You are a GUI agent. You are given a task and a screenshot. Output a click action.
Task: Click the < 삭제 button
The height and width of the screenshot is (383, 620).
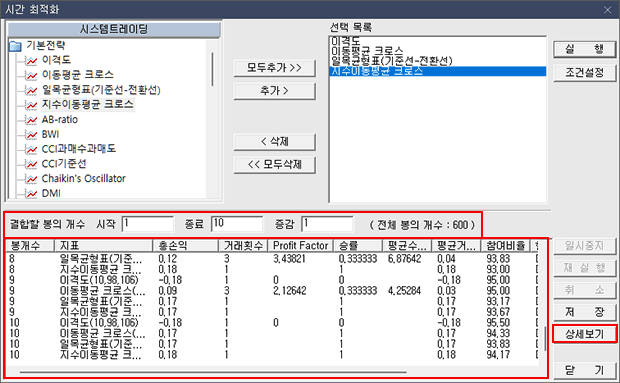274,142
